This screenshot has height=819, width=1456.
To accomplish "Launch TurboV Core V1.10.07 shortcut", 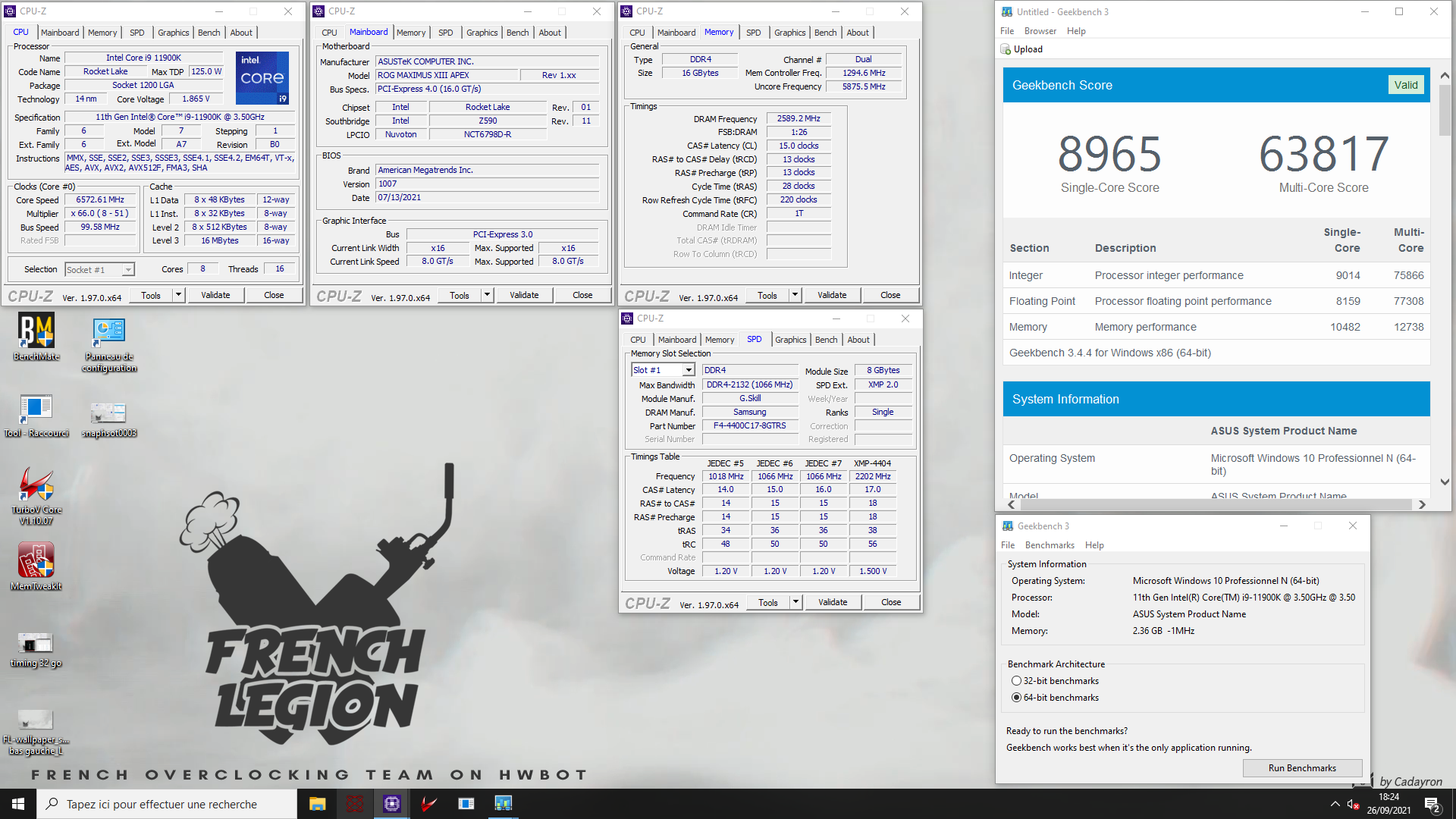I will click(36, 496).
